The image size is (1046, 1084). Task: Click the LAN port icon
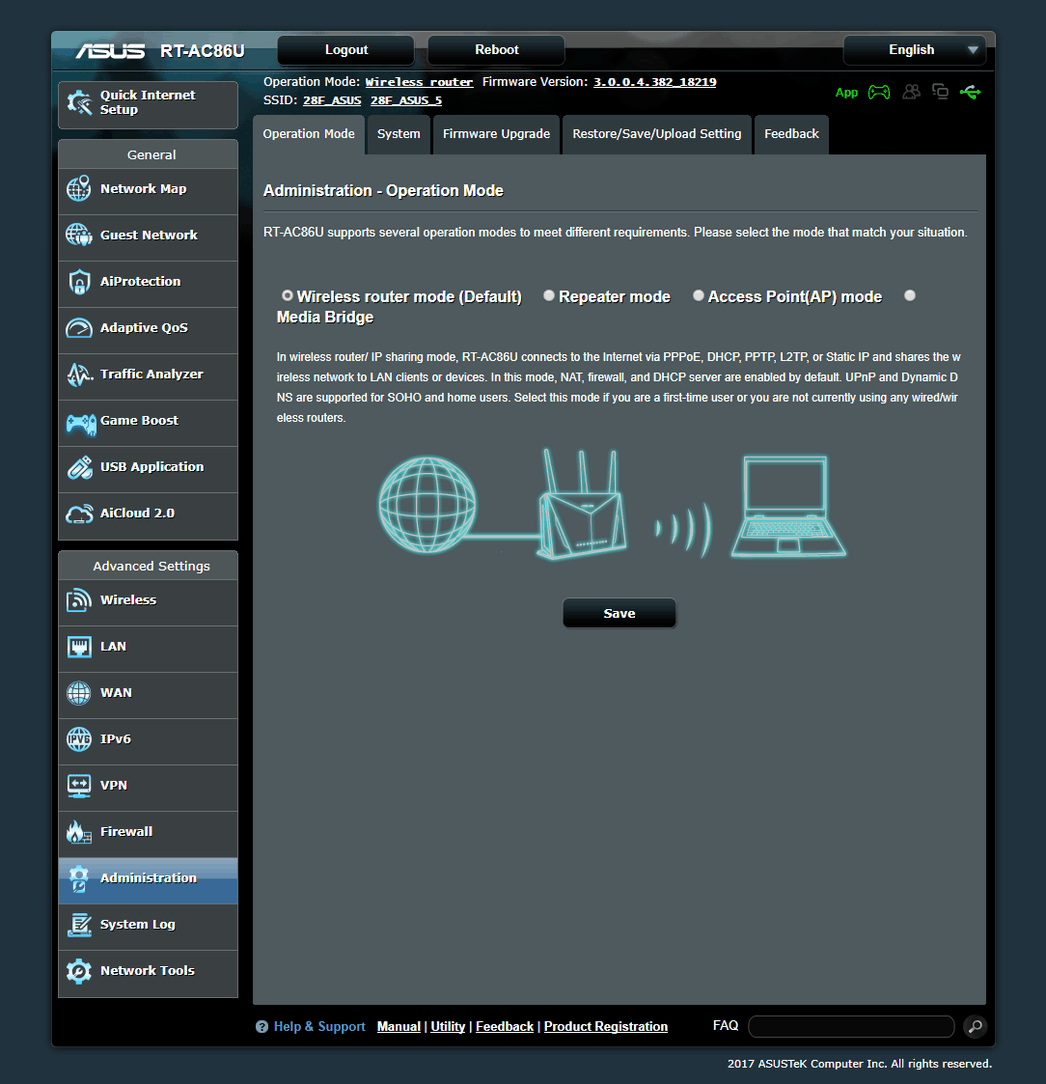pyautogui.click(x=79, y=646)
